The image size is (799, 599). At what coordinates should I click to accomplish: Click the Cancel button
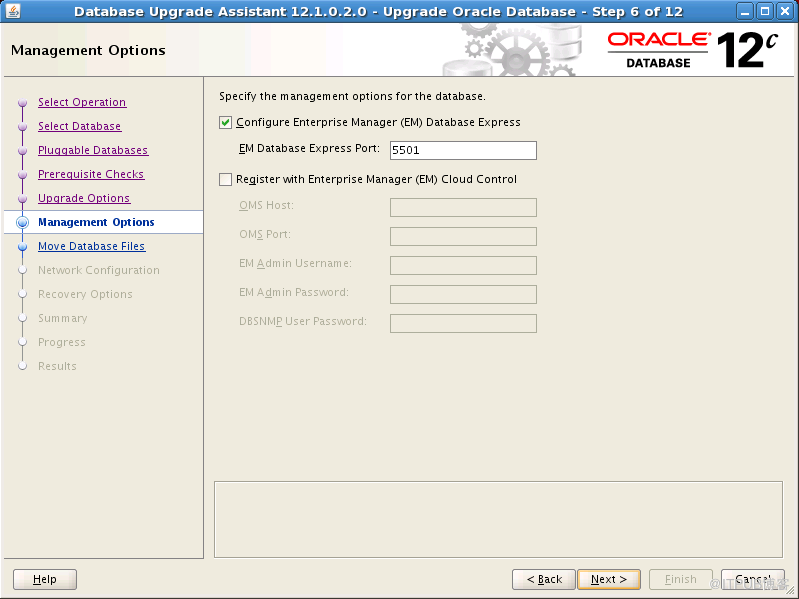pos(753,579)
